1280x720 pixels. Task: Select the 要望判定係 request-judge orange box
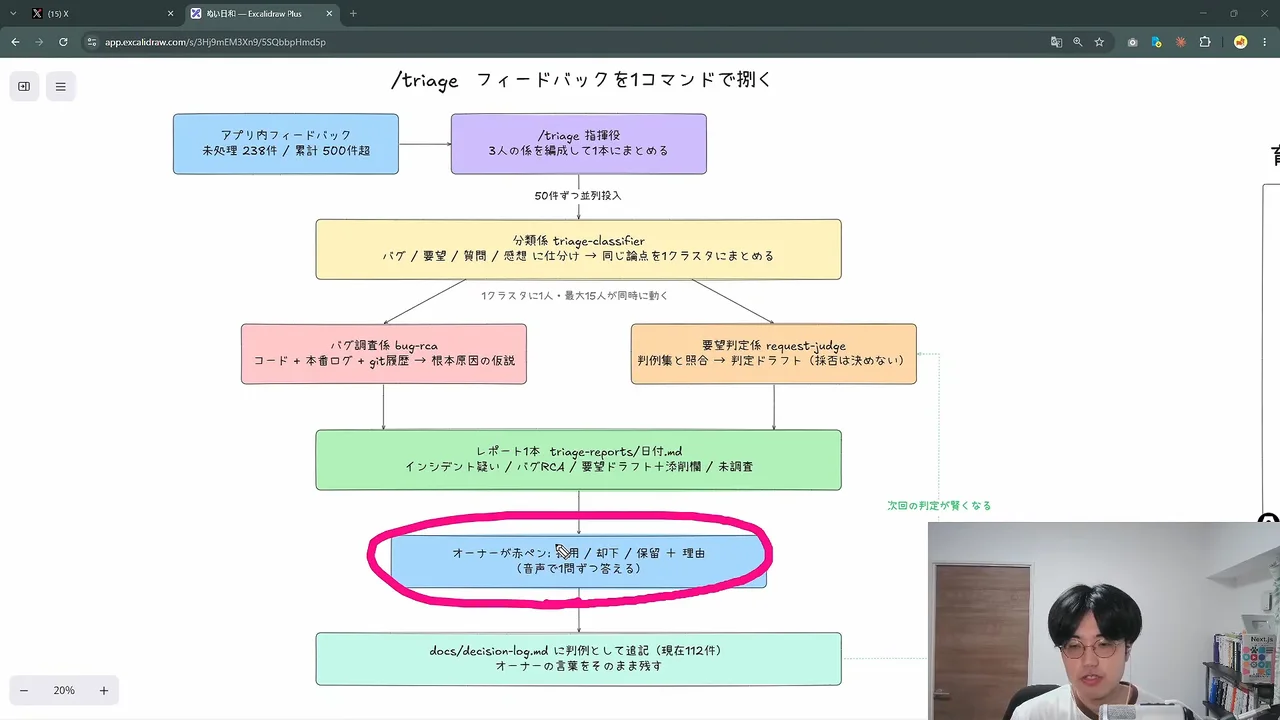pos(774,354)
